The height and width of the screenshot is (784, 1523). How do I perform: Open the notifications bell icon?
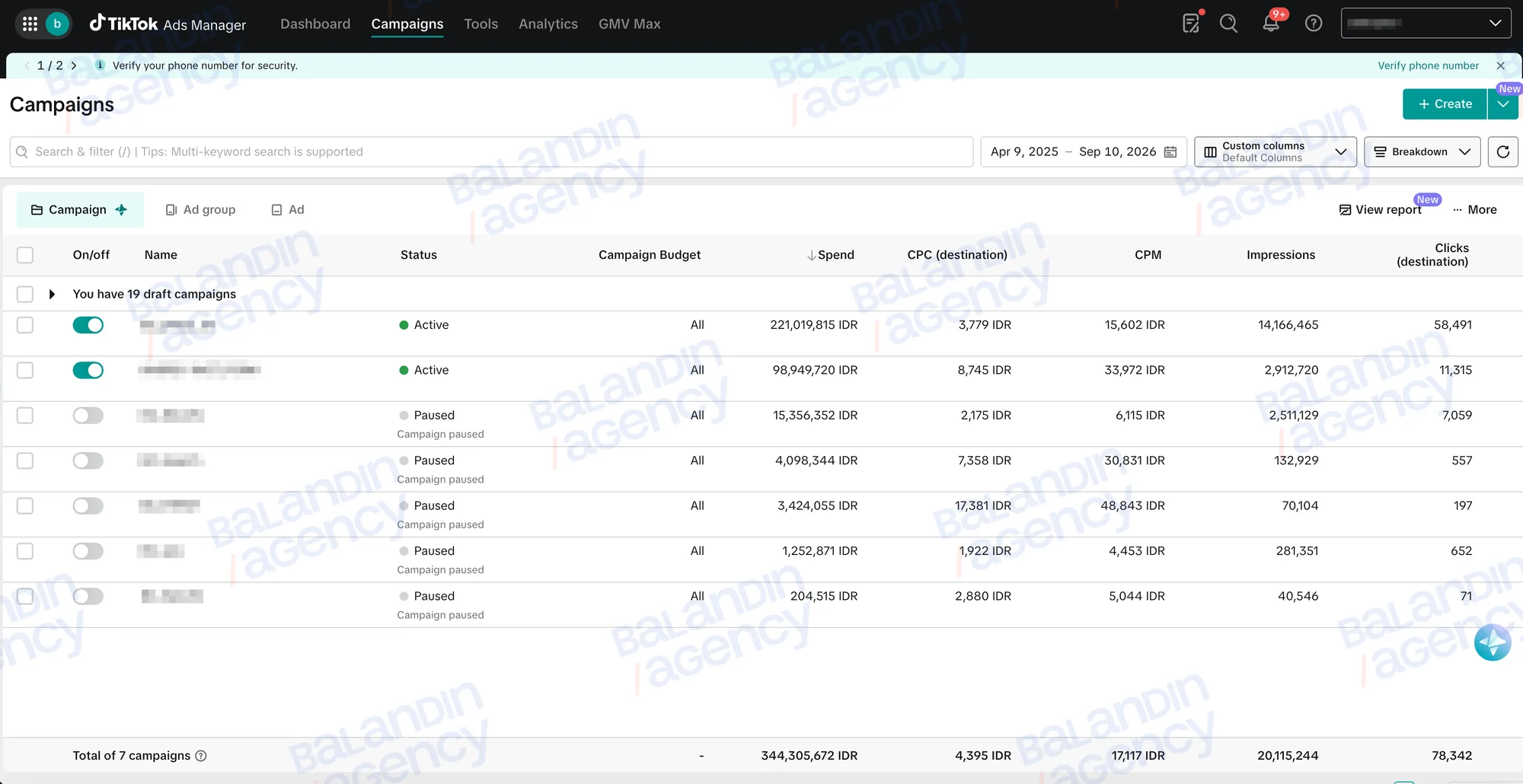1271,24
